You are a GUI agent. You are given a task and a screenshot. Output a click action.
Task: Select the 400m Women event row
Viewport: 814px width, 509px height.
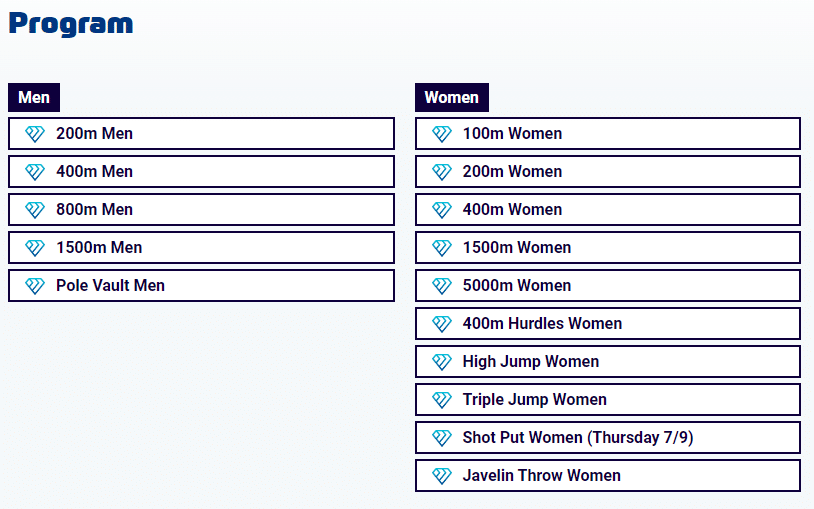608,209
